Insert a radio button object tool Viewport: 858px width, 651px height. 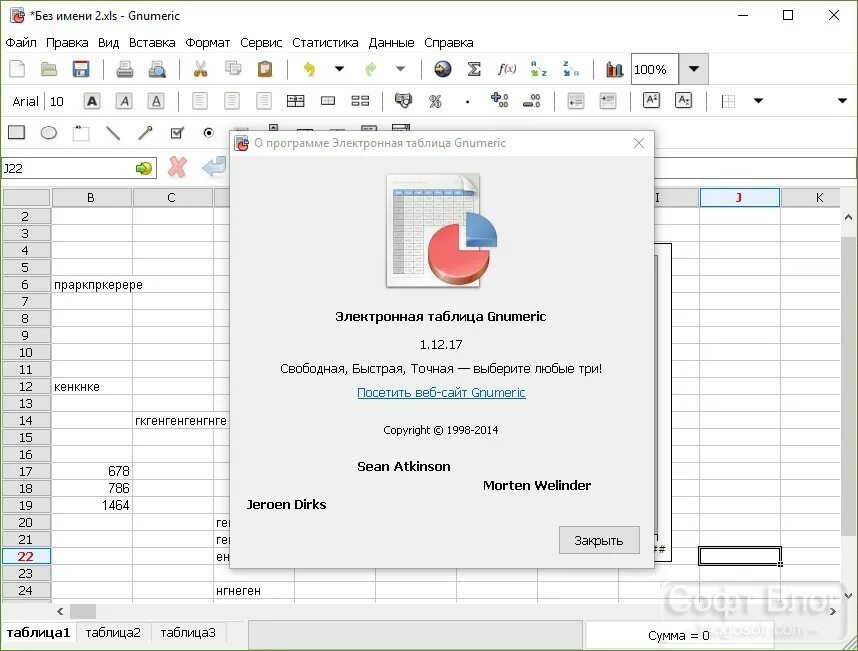(x=208, y=133)
